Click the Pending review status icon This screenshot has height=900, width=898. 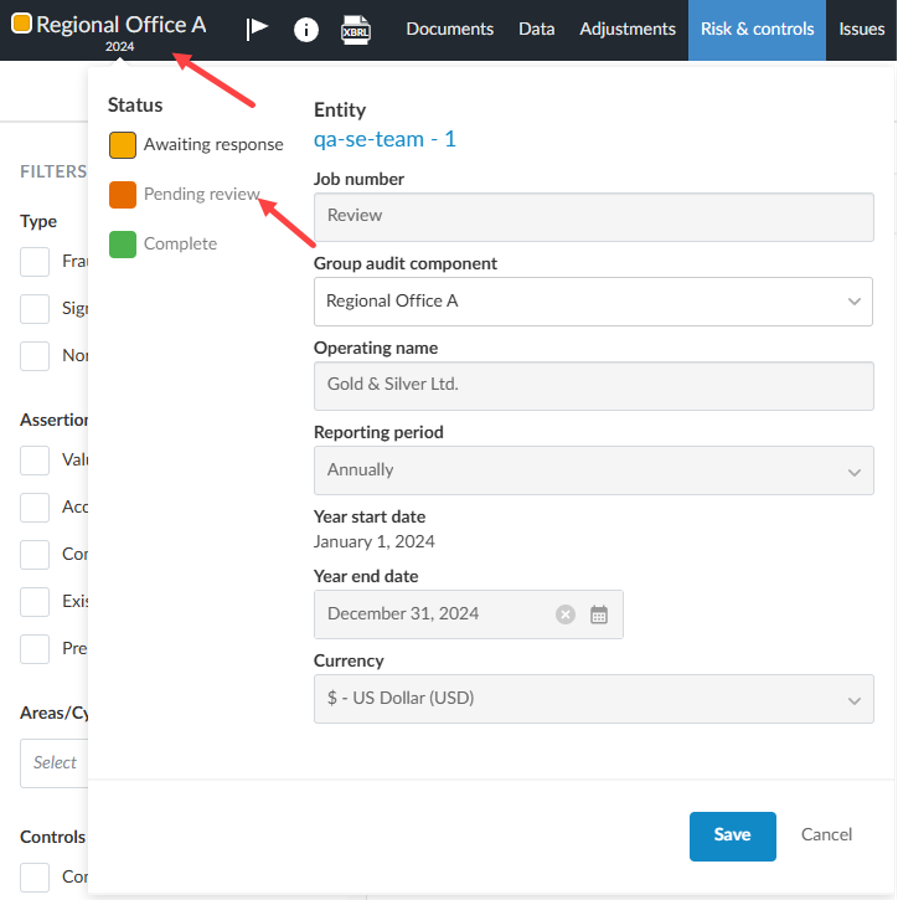(x=122, y=194)
